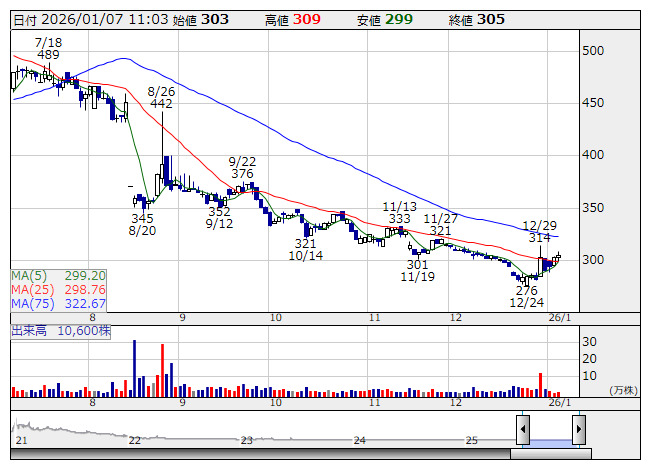Screen dimensions: 653x470
Task: Click the 400 price axis label
Action: (x=593, y=155)
